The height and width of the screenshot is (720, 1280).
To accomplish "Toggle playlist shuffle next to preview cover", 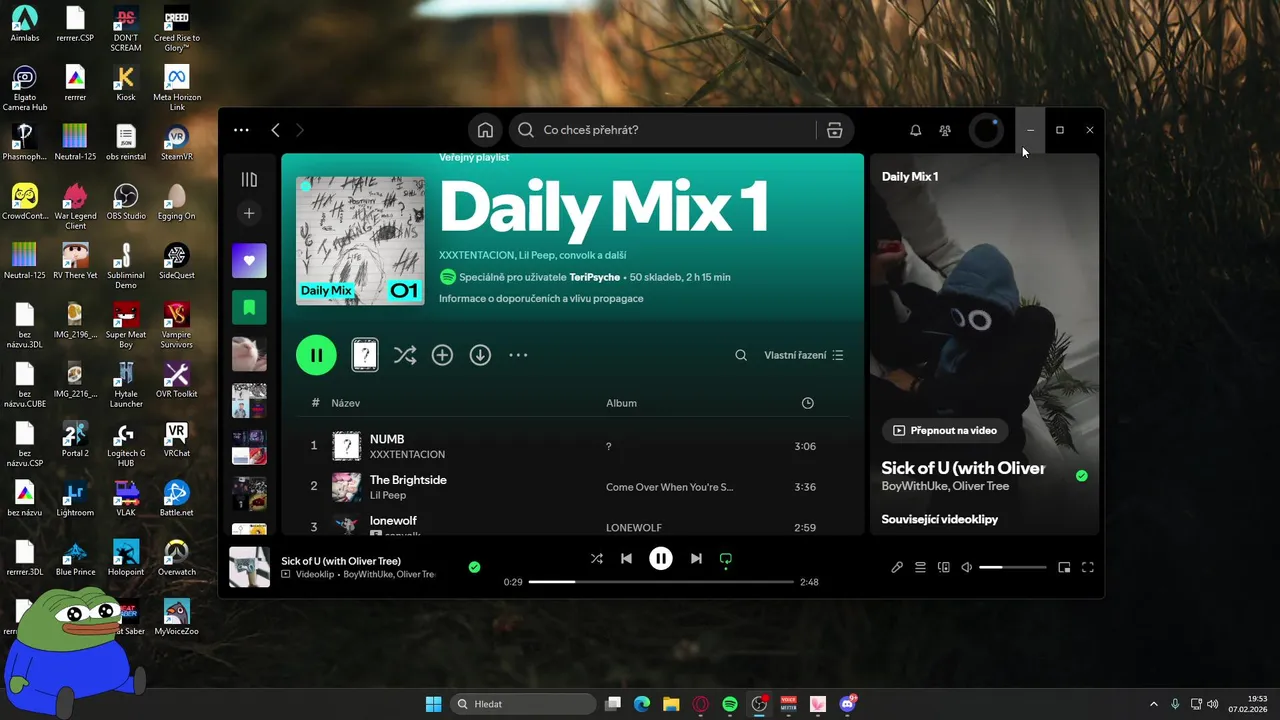I will click(x=405, y=355).
